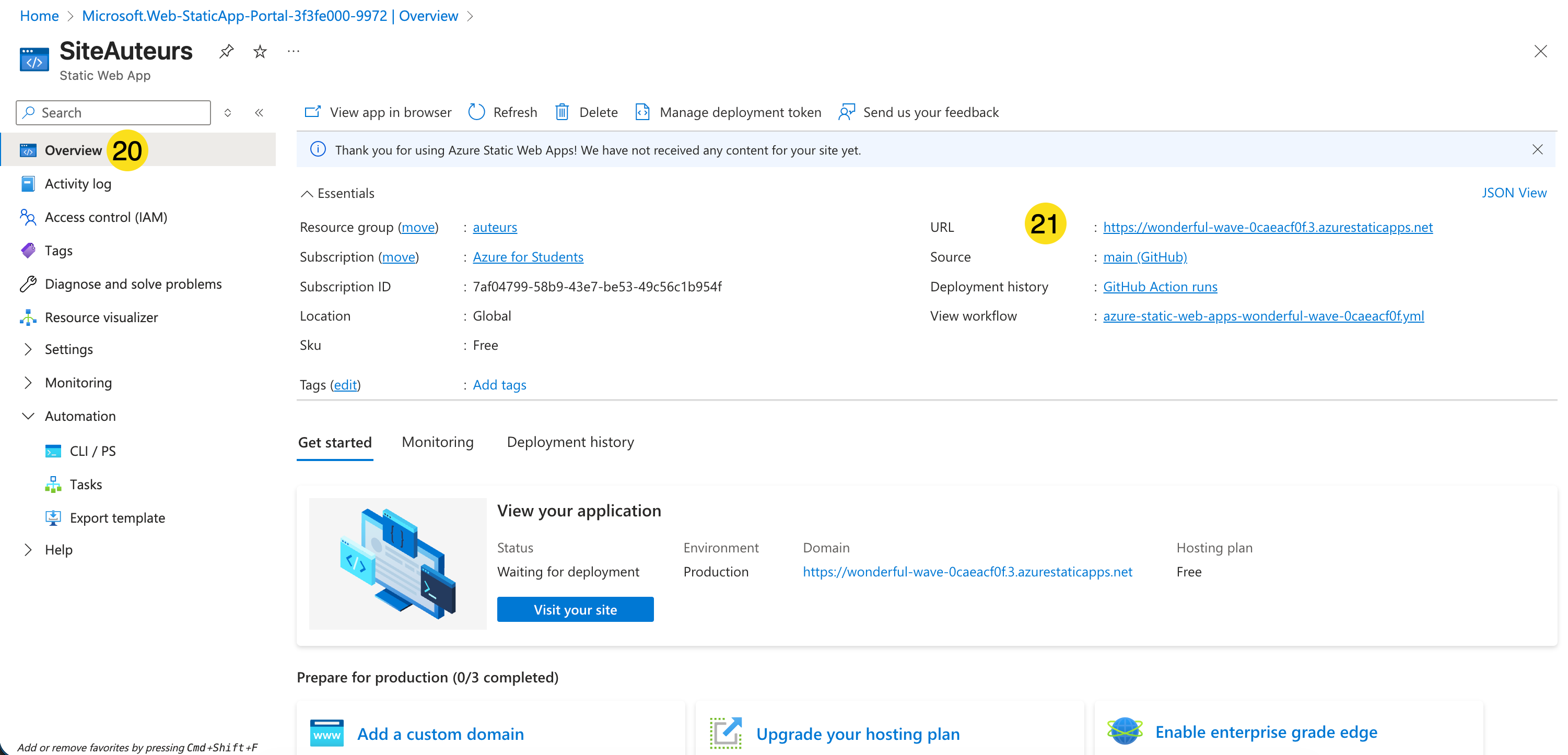The image size is (1568, 755).
Task: Delete the static web app
Action: 585,112
